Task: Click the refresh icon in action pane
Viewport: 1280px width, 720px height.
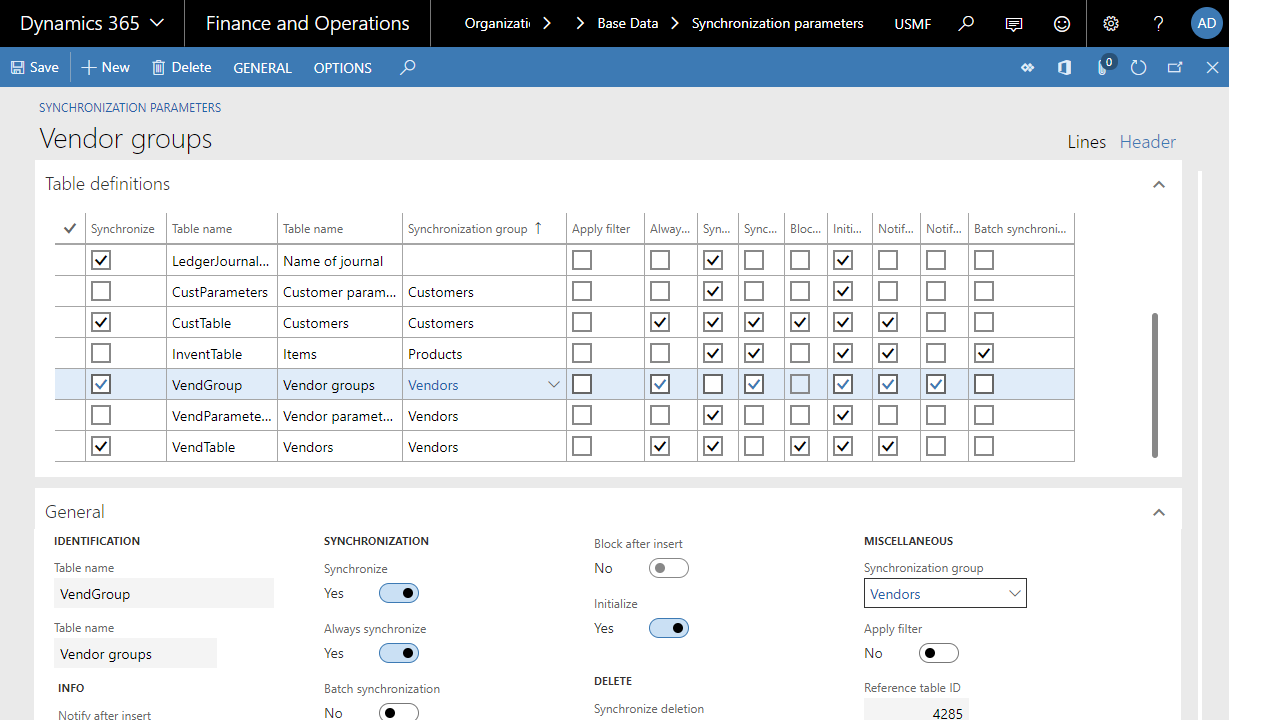Action: 1138,67
